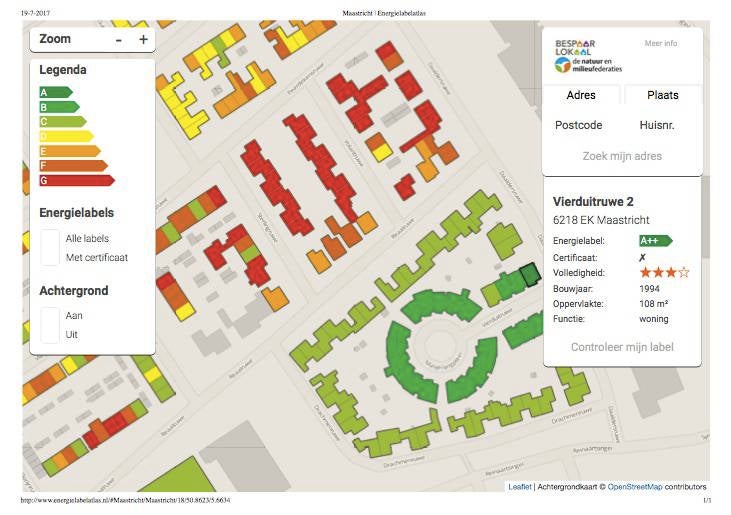Click Controleer mijn label button
This screenshot has width=731, height=515.
coord(622,347)
